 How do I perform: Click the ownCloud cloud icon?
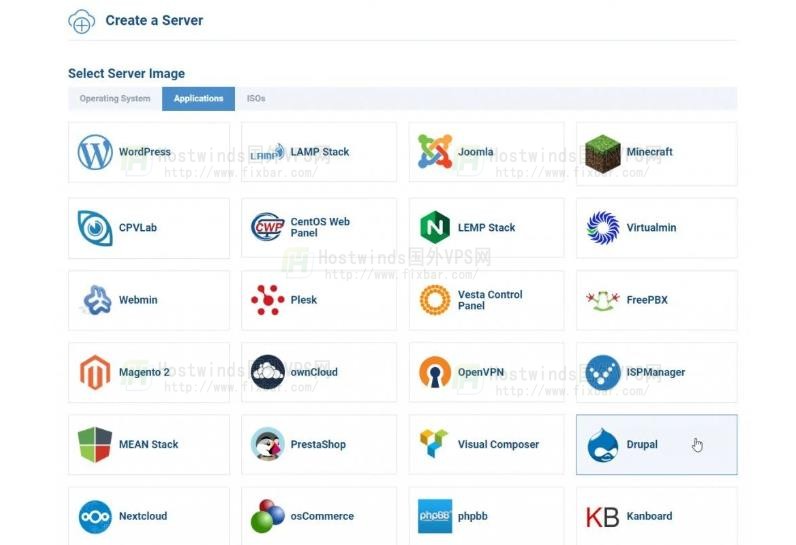coord(268,372)
